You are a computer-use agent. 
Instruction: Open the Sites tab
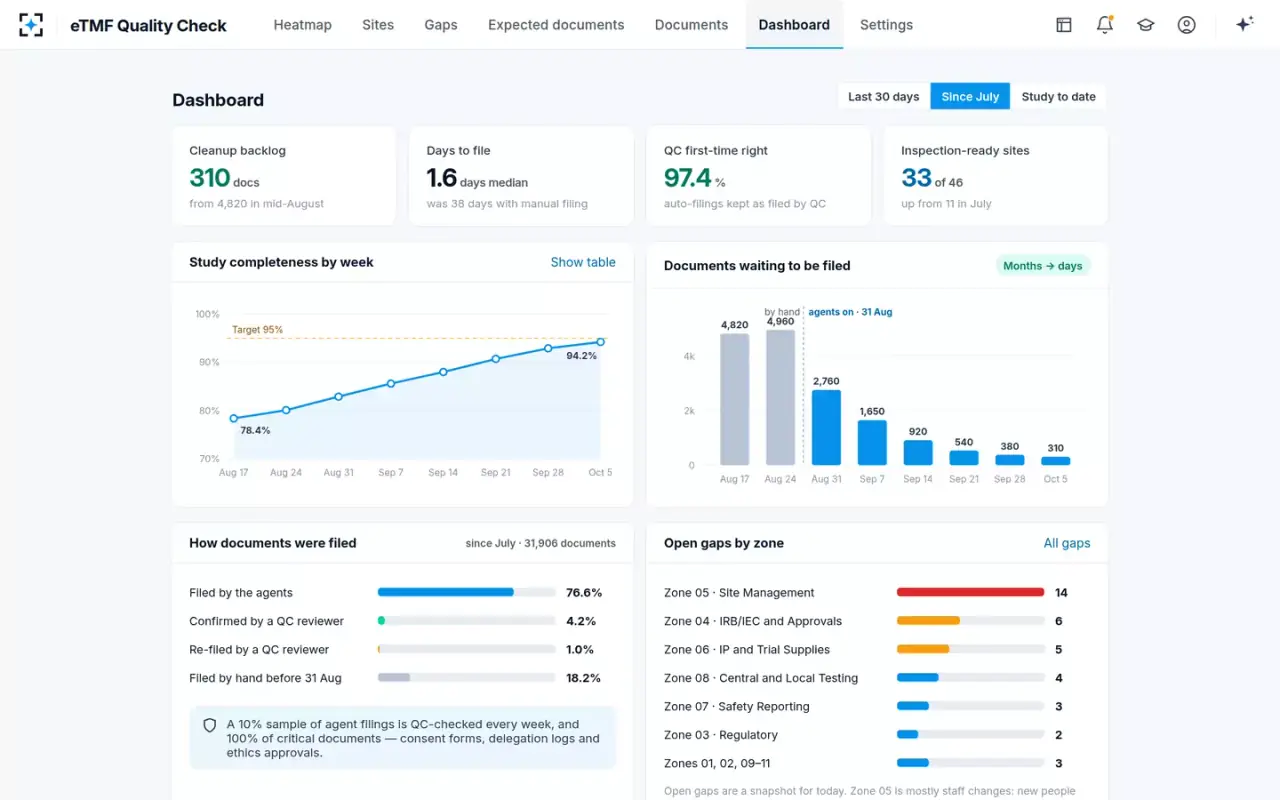click(x=378, y=25)
